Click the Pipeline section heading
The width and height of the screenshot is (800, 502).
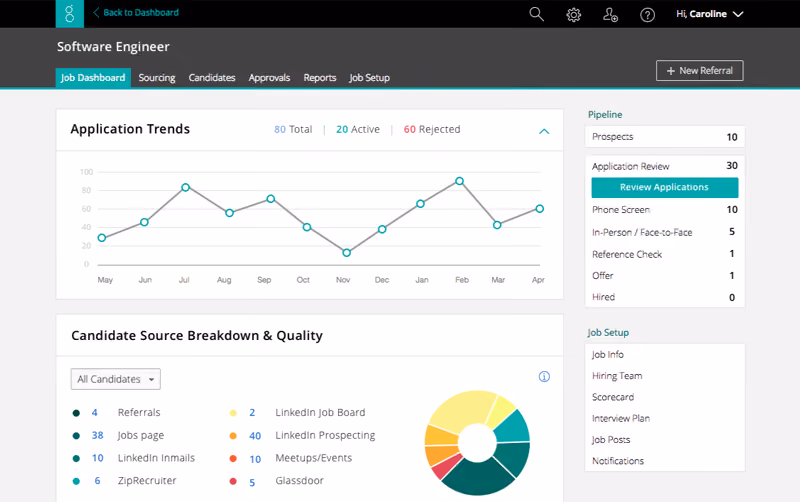(x=605, y=114)
